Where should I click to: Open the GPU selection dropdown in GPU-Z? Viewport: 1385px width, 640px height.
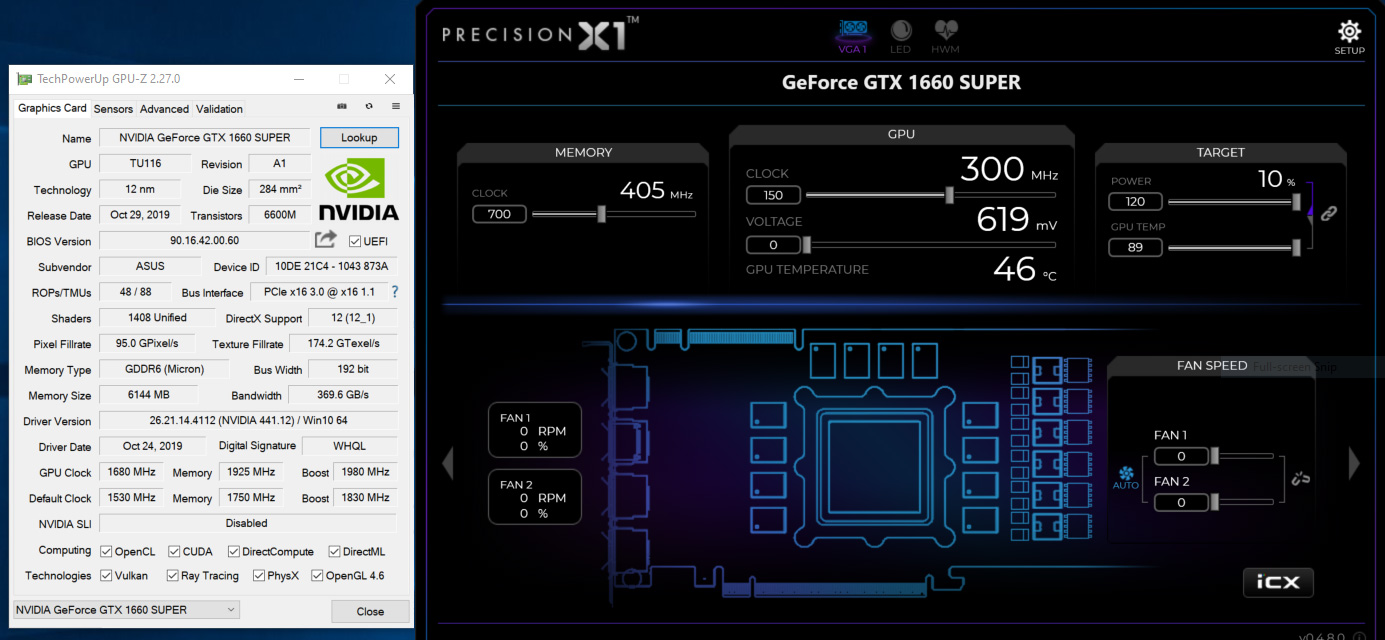126,610
